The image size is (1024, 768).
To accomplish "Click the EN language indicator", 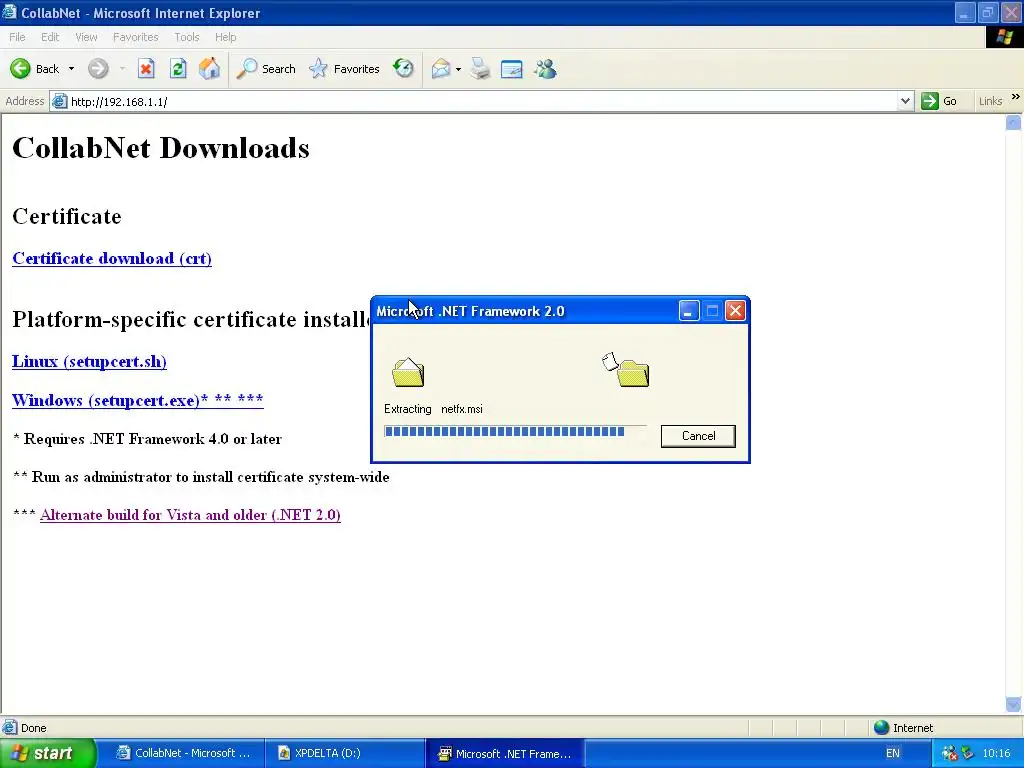I will pyautogui.click(x=893, y=753).
